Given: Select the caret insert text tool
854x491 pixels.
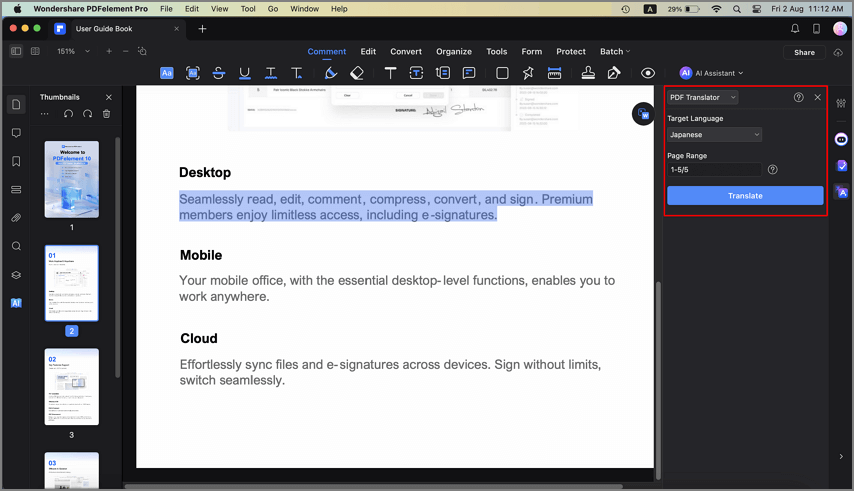Looking at the screenshot, I should (x=297, y=73).
